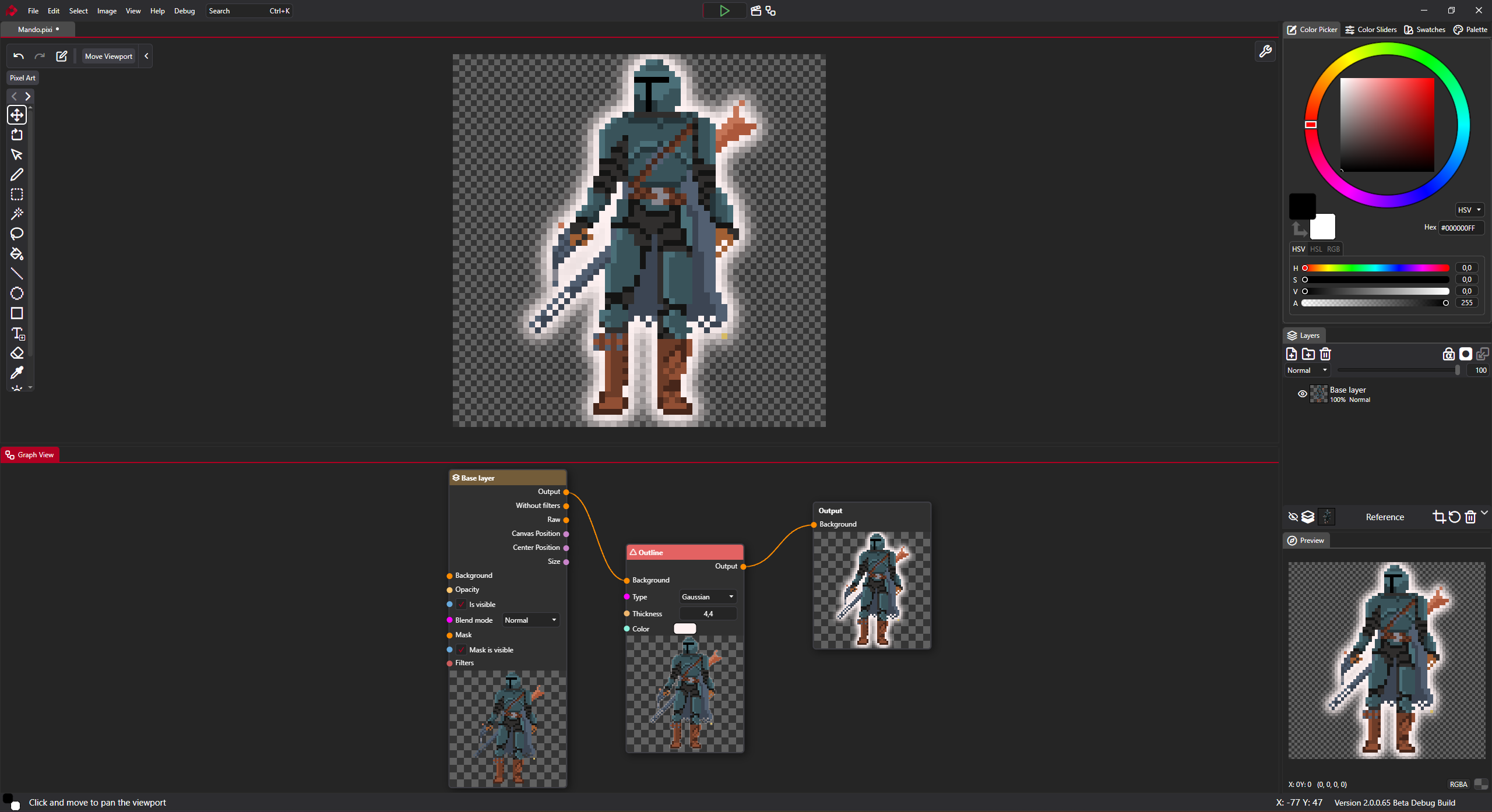Open the Image menu
The width and height of the screenshot is (1492, 812).
(107, 11)
